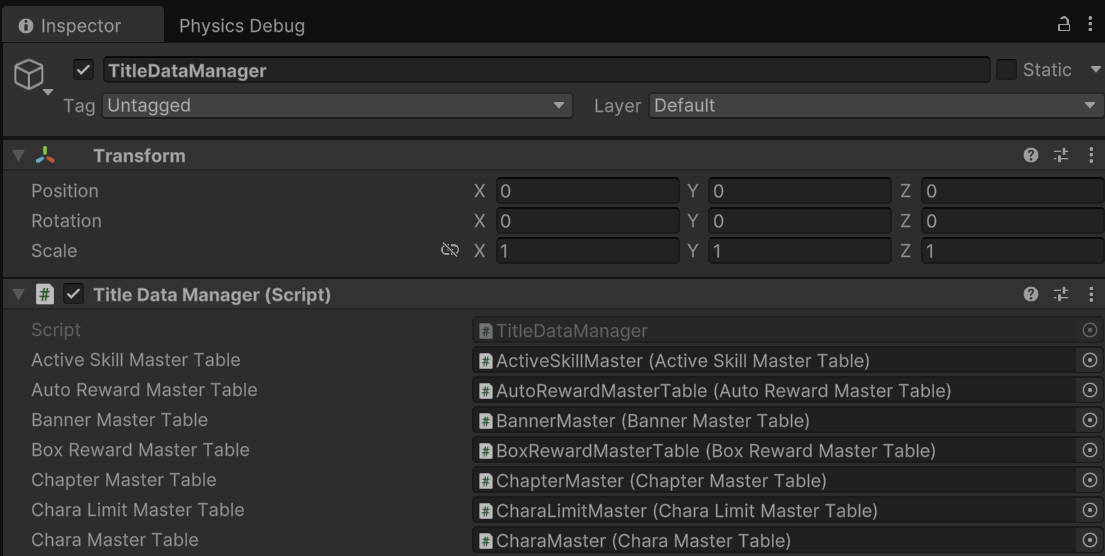Click Scale constrained proportions link icon
Screen dimensions: 1105x556
(x=450, y=251)
